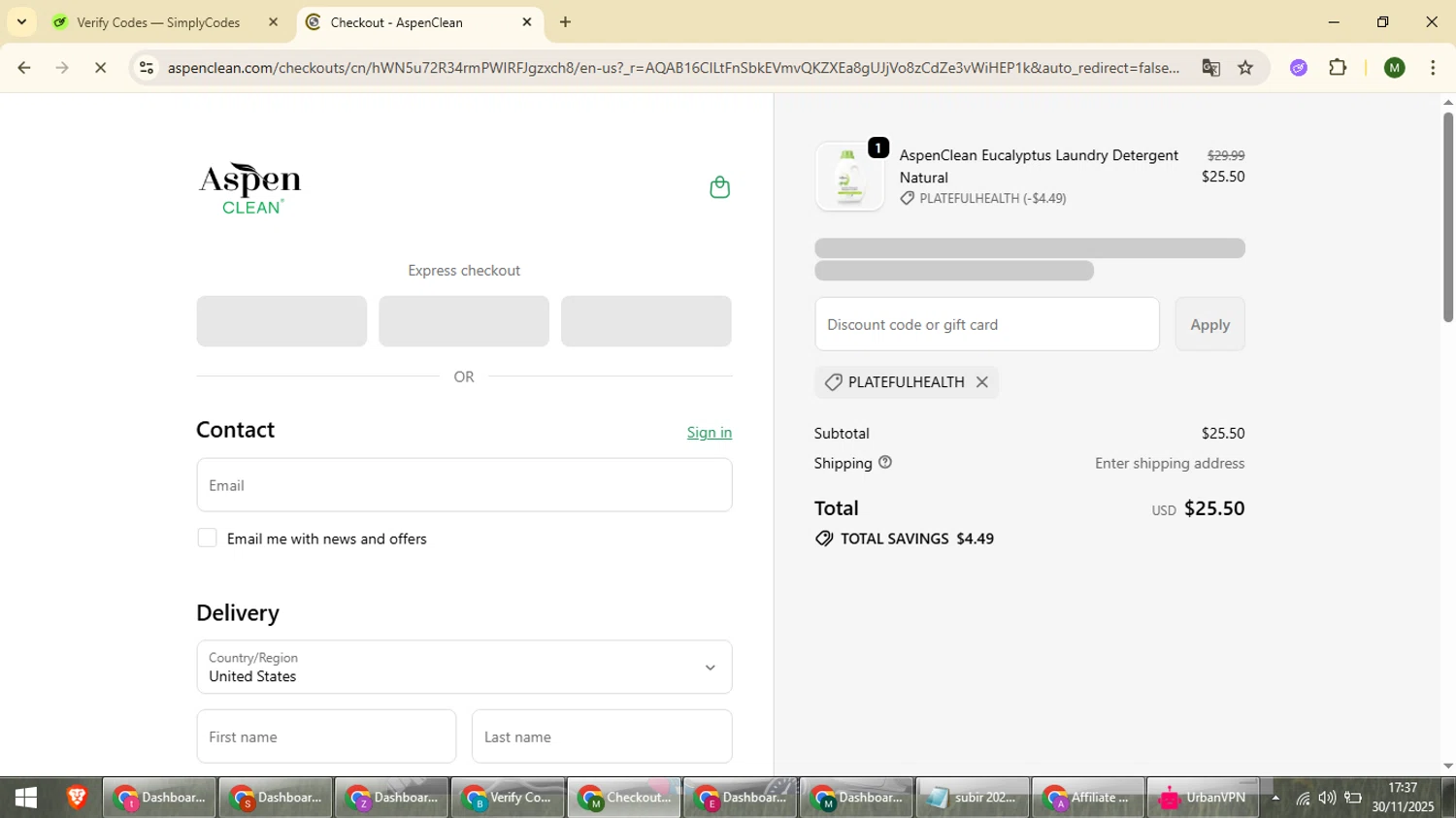Click the site information icon in address bar
This screenshot has height=818, width=1456.
click(x=147, y=68)
